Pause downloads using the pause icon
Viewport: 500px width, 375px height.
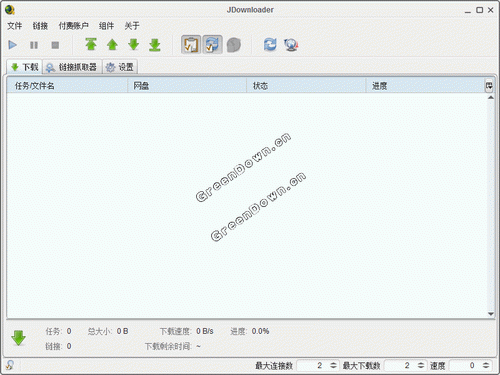click(34, 45)
